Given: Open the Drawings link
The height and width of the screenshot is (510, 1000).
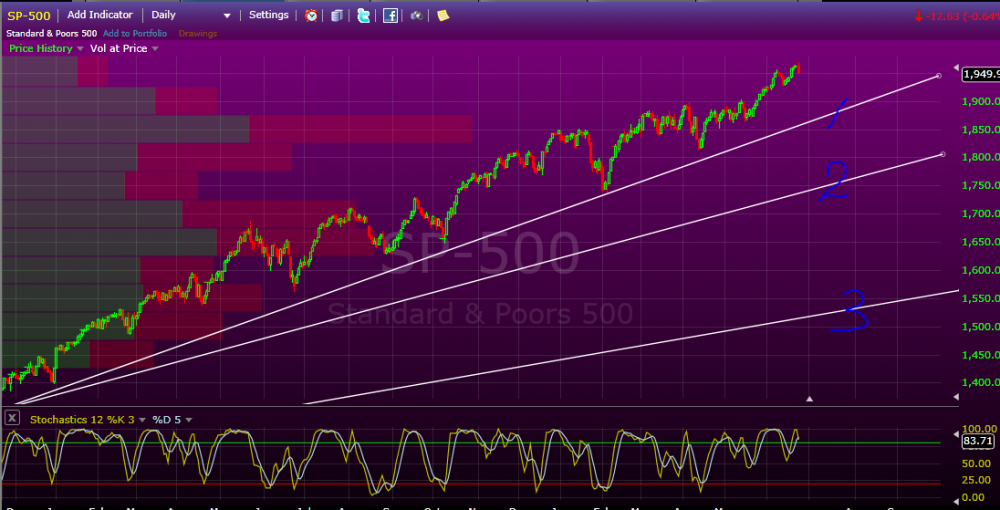Looking at the screenshot, I should pos(198,34).
